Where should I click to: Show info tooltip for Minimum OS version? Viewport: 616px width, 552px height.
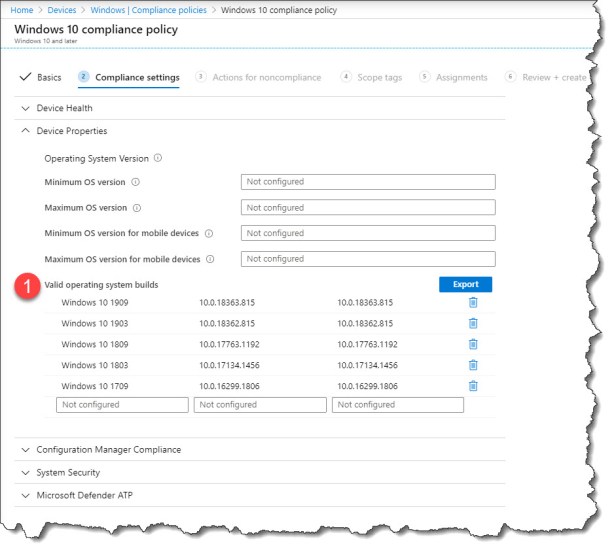(135, 182)
